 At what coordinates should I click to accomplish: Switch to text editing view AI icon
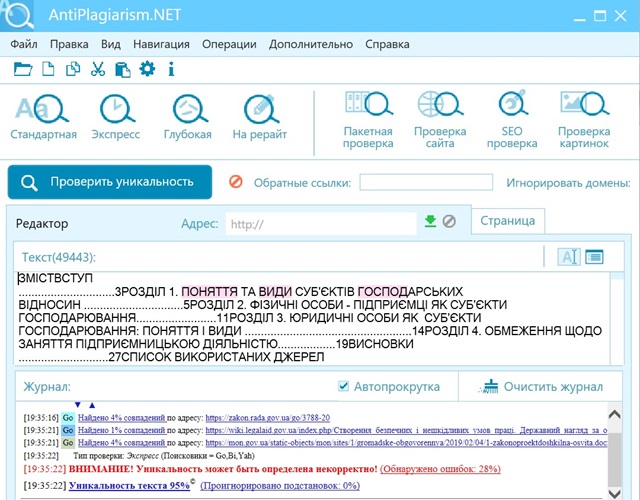[569, 257]
